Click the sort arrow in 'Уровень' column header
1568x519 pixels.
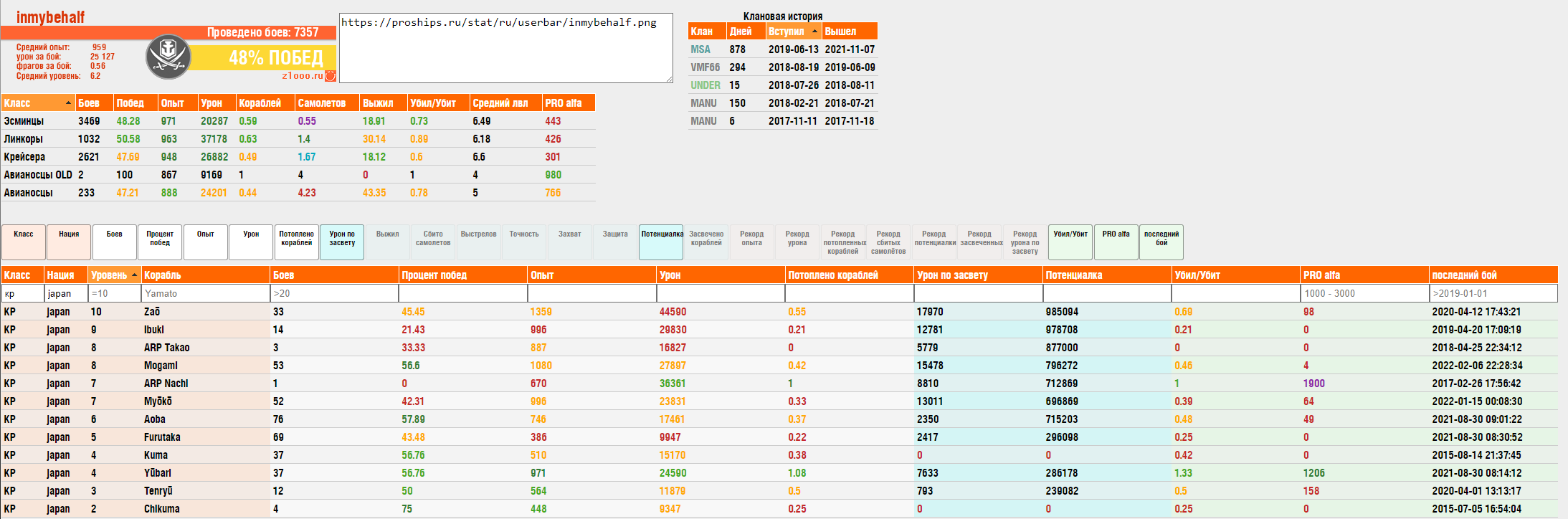[135, 275]
